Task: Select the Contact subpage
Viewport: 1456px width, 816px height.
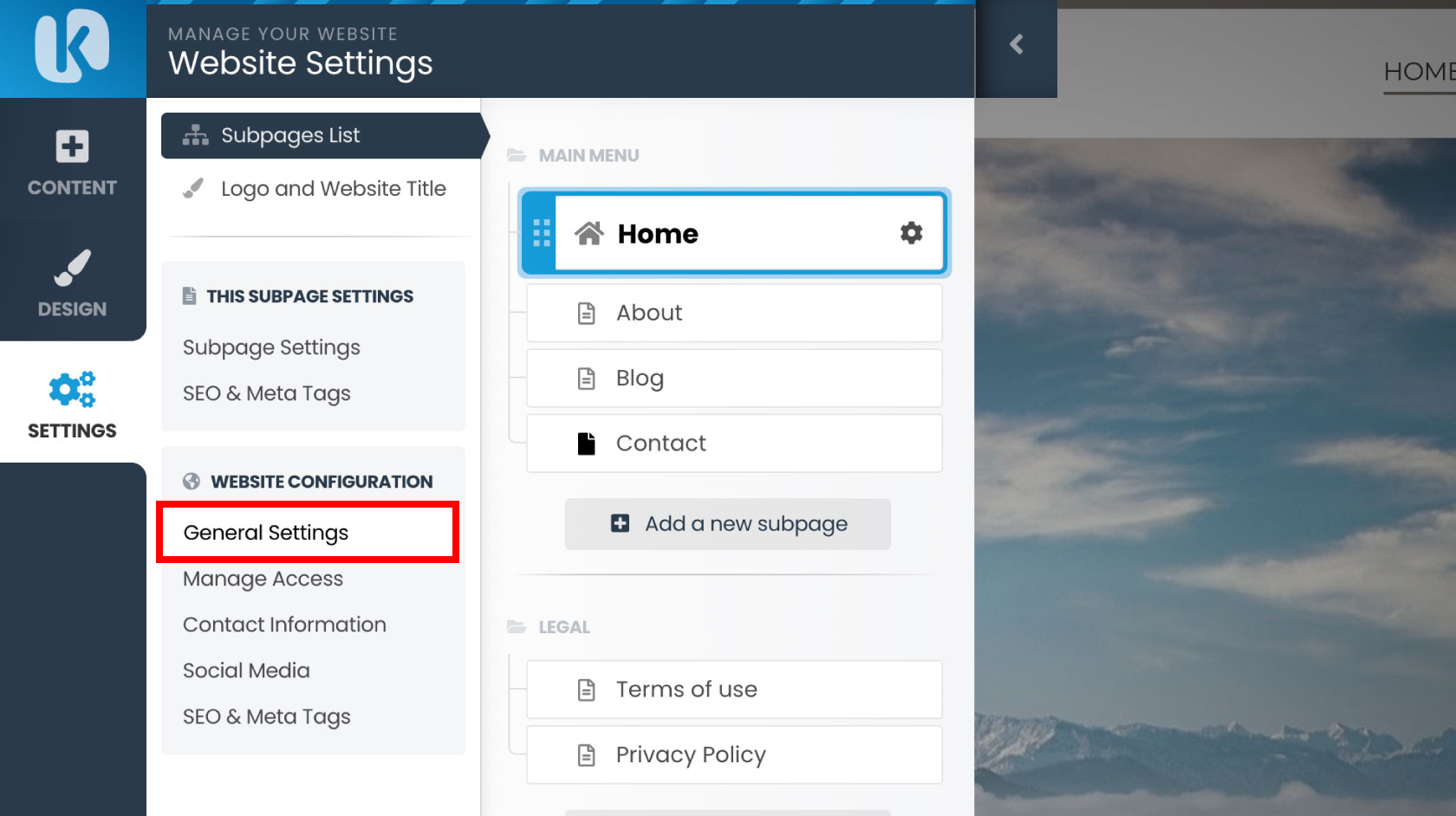Action: click(x=734, y=444)
